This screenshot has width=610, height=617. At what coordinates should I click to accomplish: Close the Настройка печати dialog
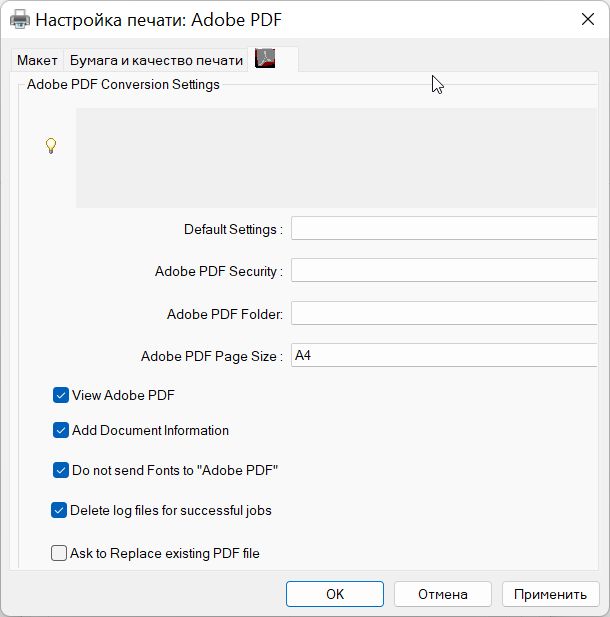[x=588, y=19]
